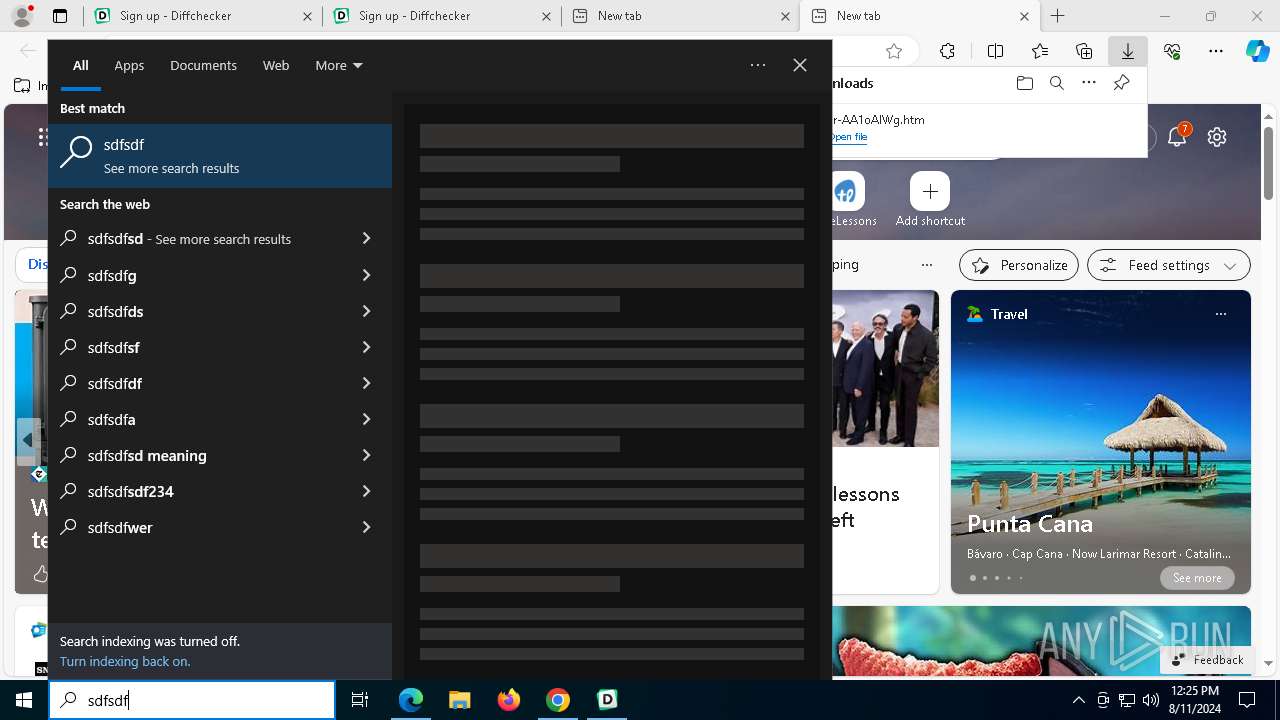Open Travel card options ellipsis
The image size is (1280, 720).
pos(1220,314)
